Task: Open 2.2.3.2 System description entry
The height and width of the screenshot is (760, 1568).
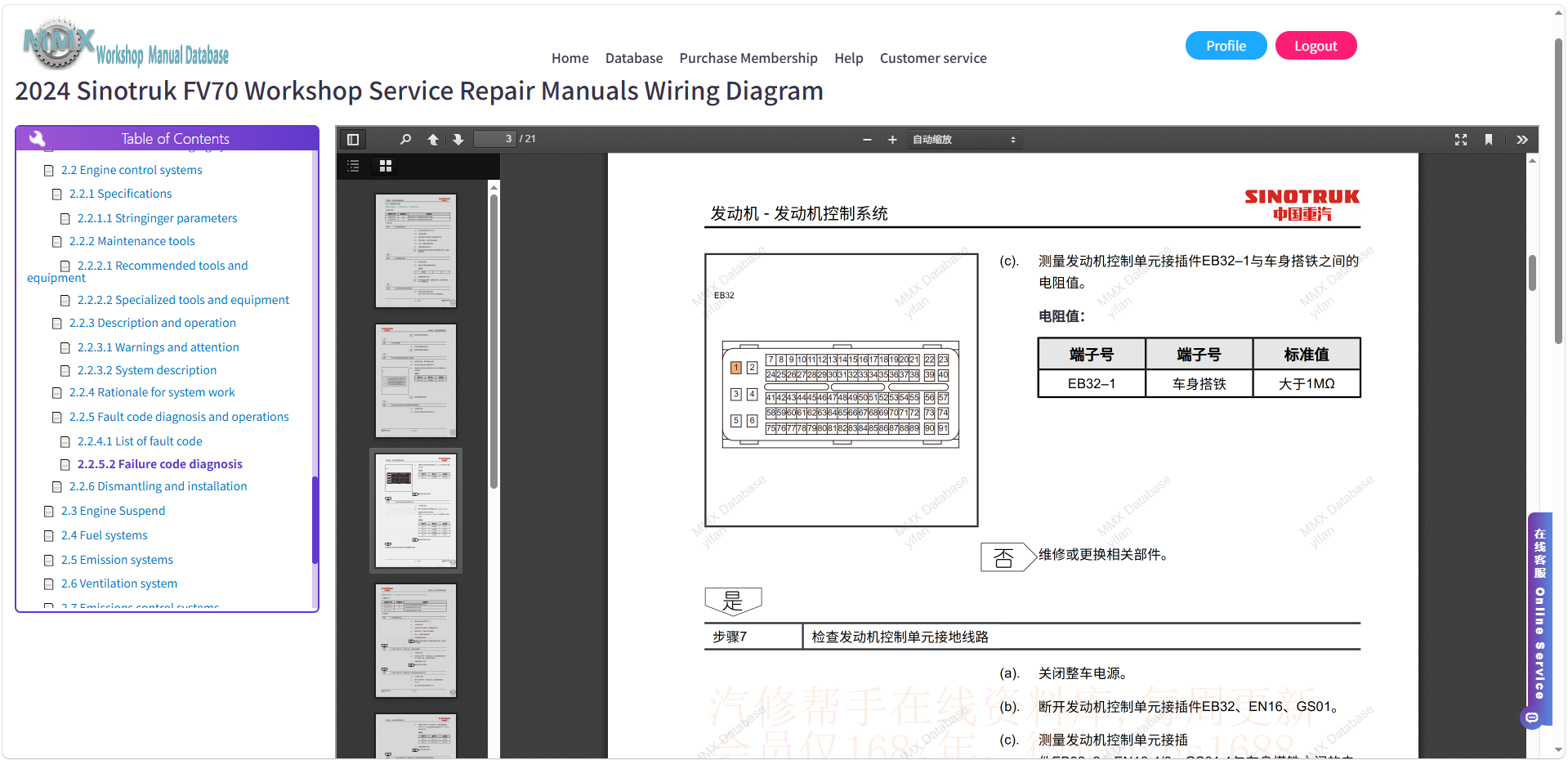Action: 147,370
